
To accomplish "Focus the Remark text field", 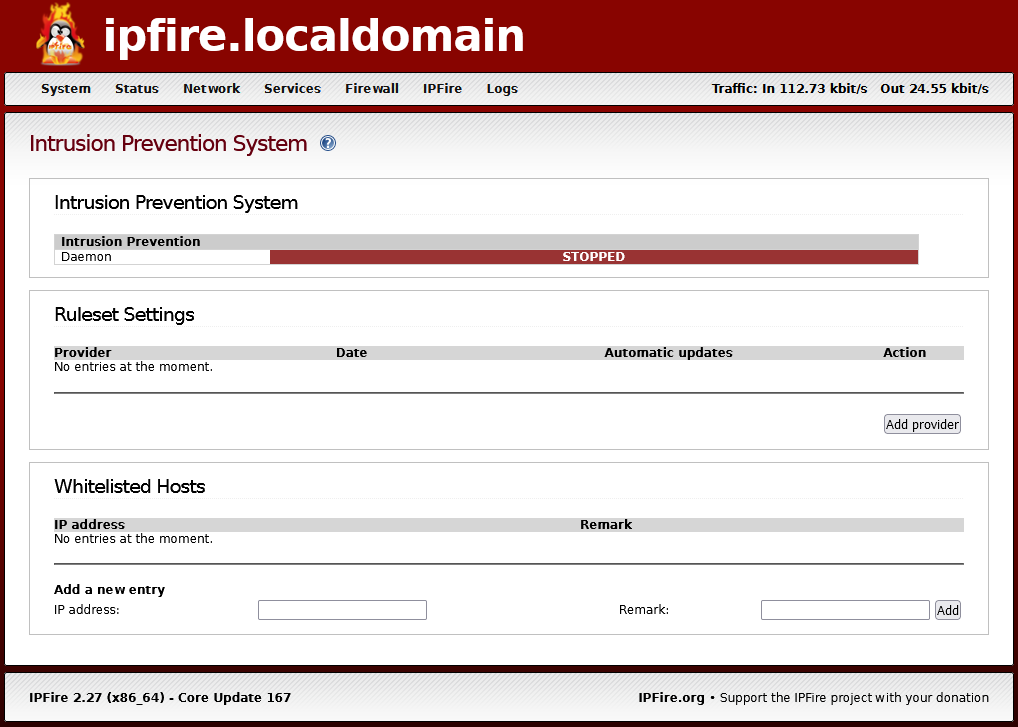I will 845,610.
